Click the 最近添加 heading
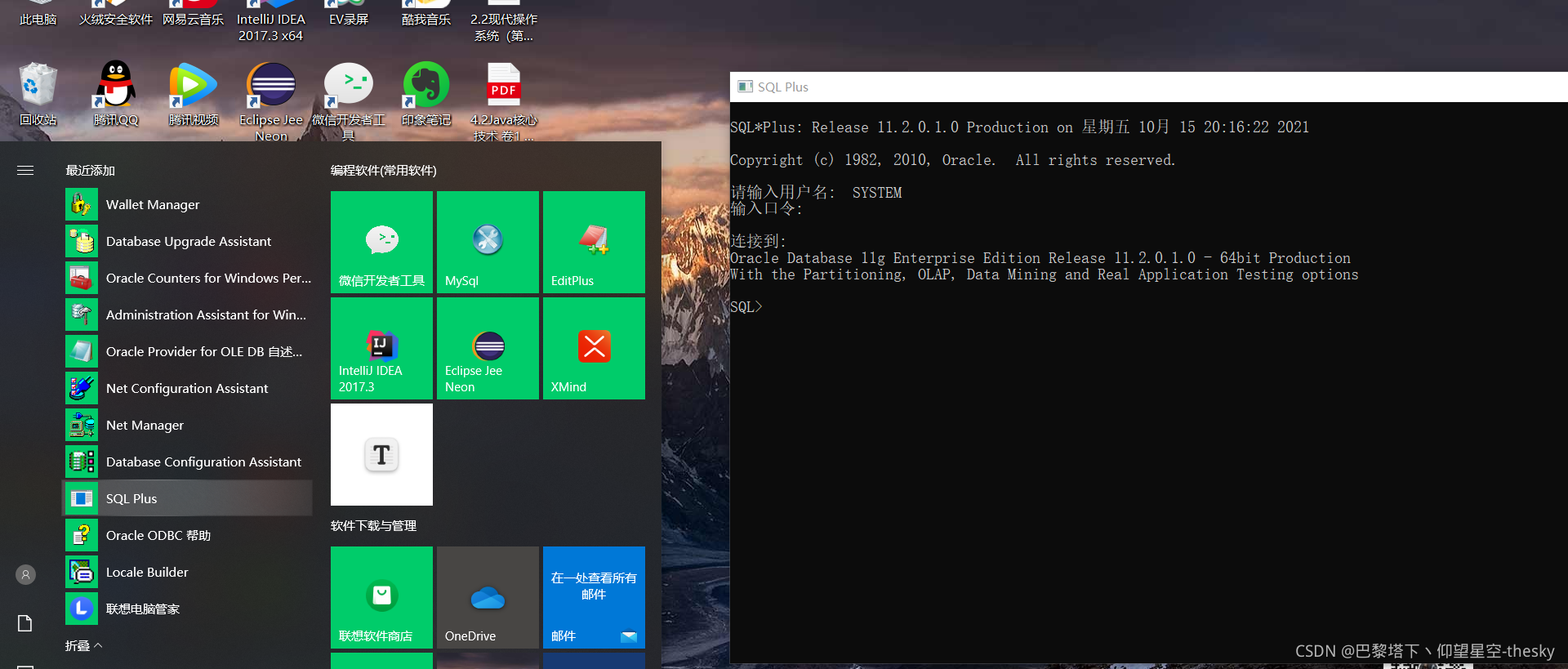 90,170
